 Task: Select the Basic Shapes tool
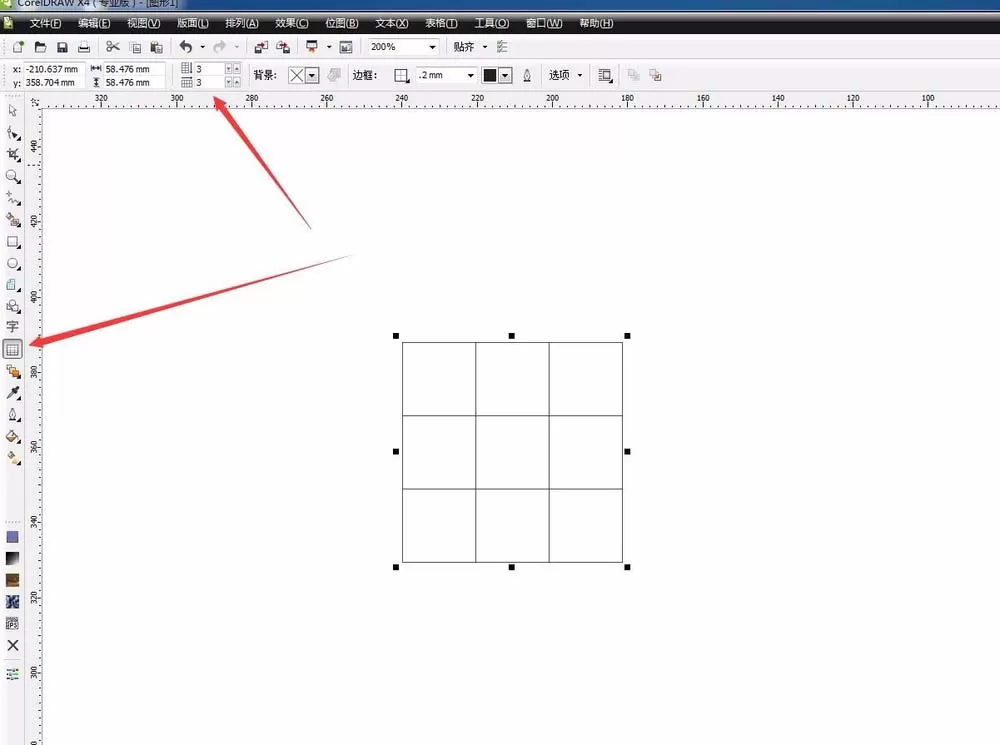pyautogui.click(x=13, y=307)
